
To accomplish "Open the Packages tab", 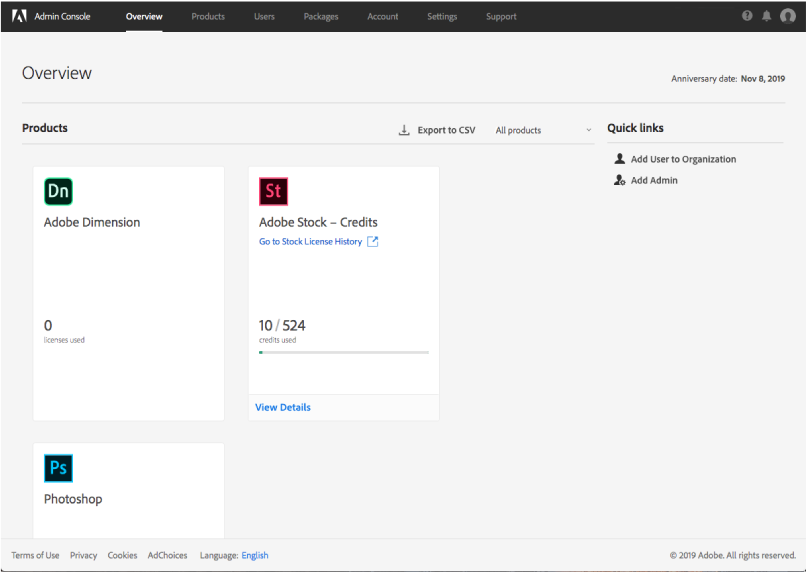I will pos(321,16).
